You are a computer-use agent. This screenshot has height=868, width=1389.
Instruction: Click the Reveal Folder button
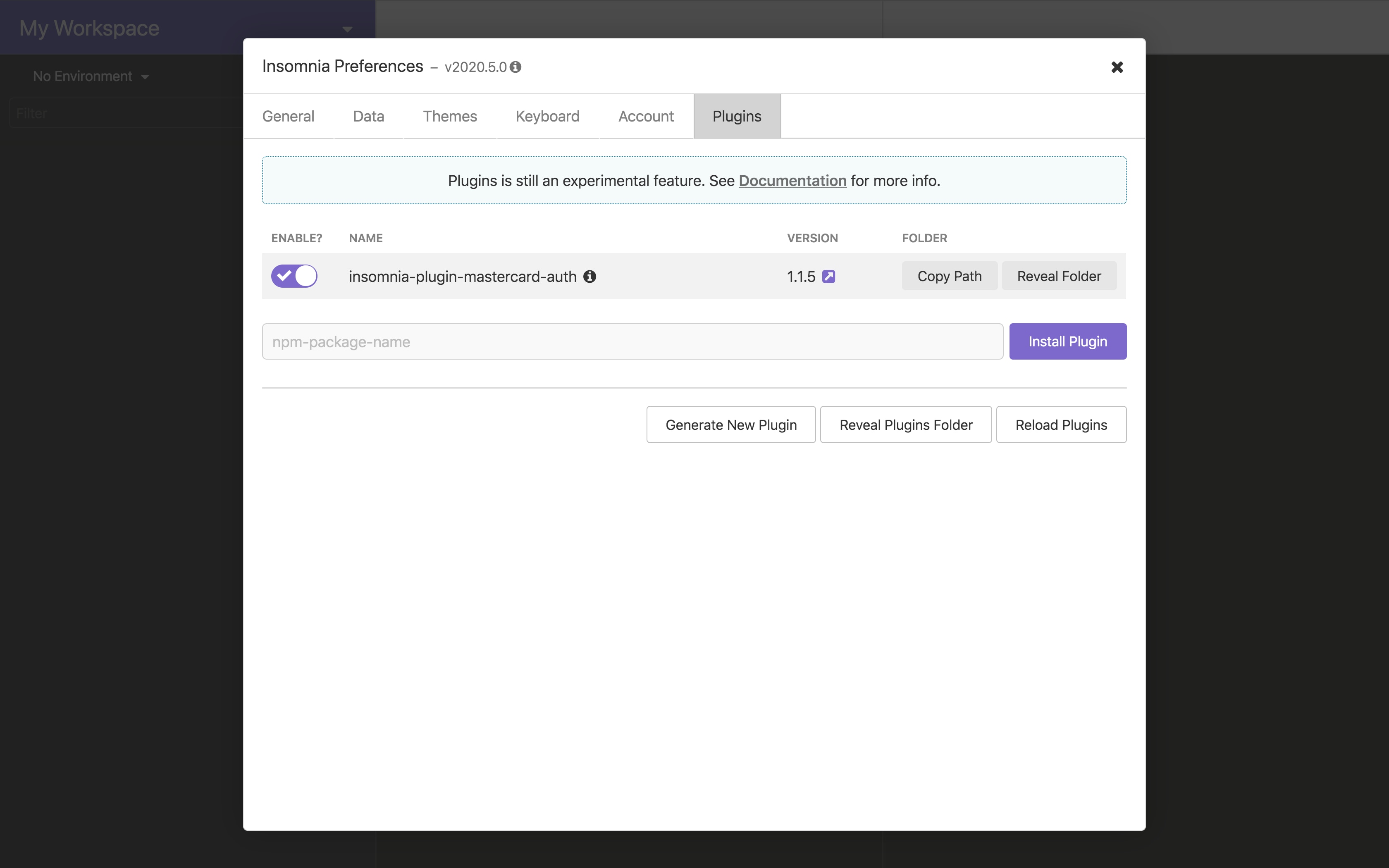(x=1058, y=276)
